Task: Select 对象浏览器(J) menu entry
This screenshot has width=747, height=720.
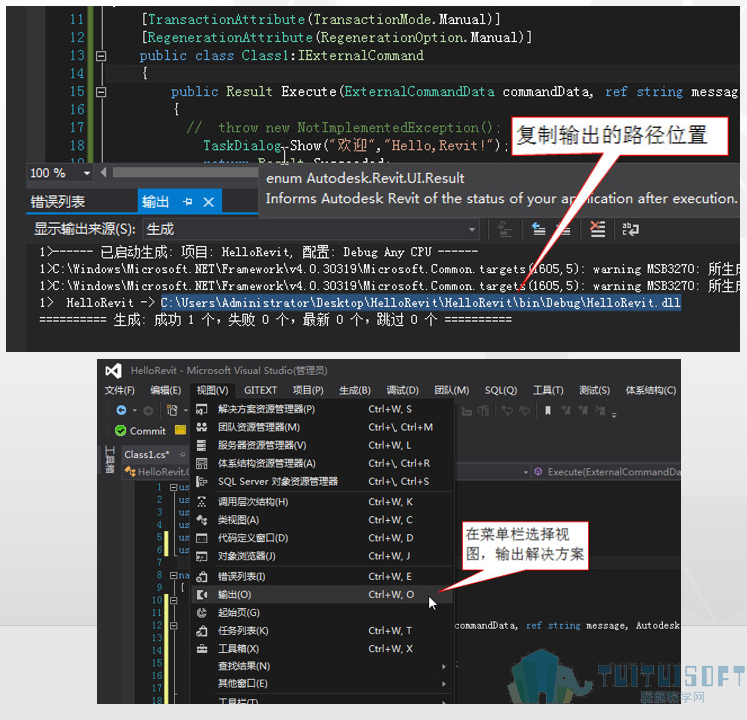Action: coord(322,556)
